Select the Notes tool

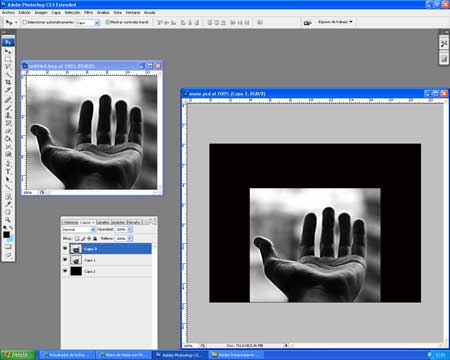(8, 196)
